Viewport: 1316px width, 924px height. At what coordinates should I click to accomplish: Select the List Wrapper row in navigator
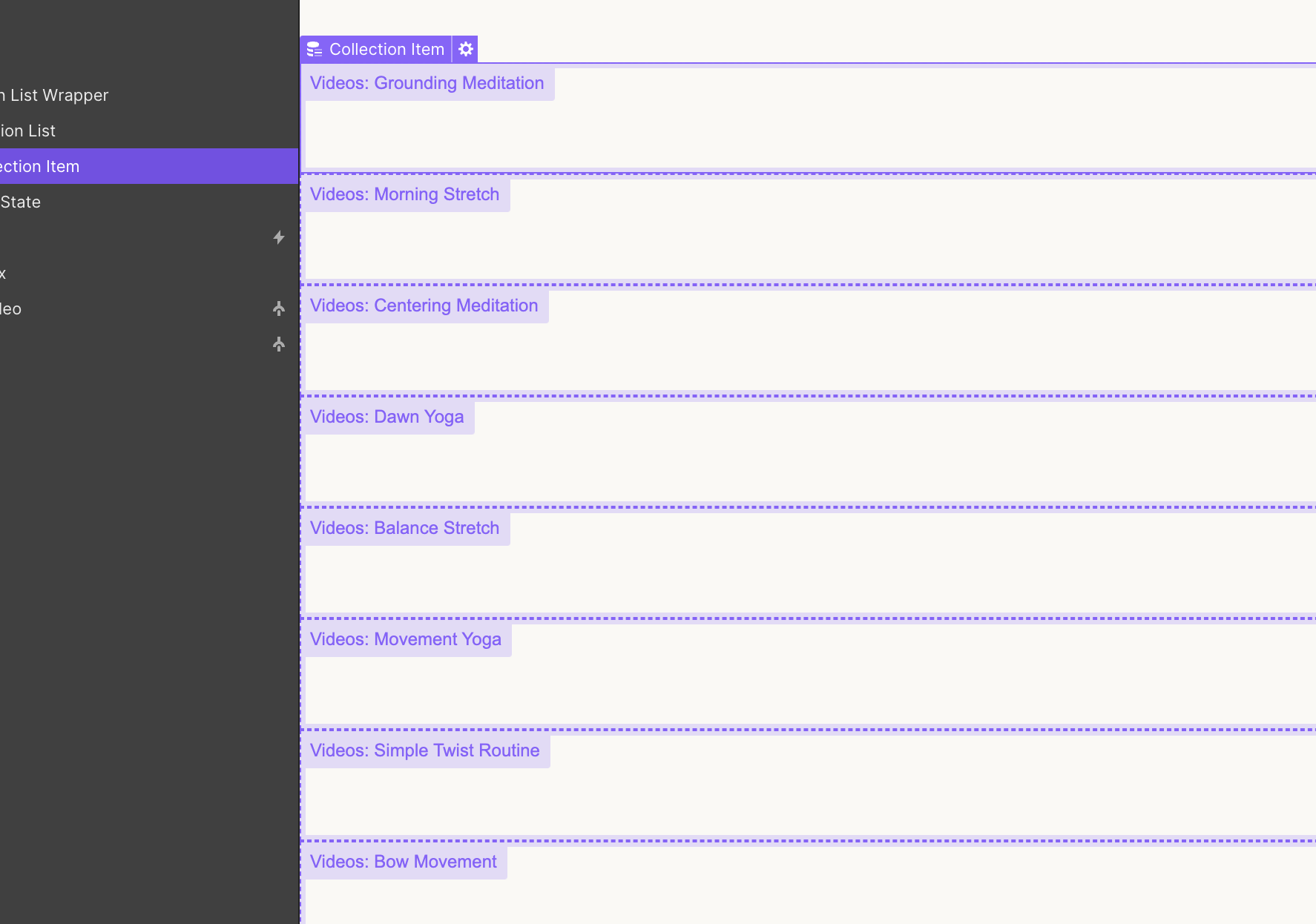pos(149,95)
